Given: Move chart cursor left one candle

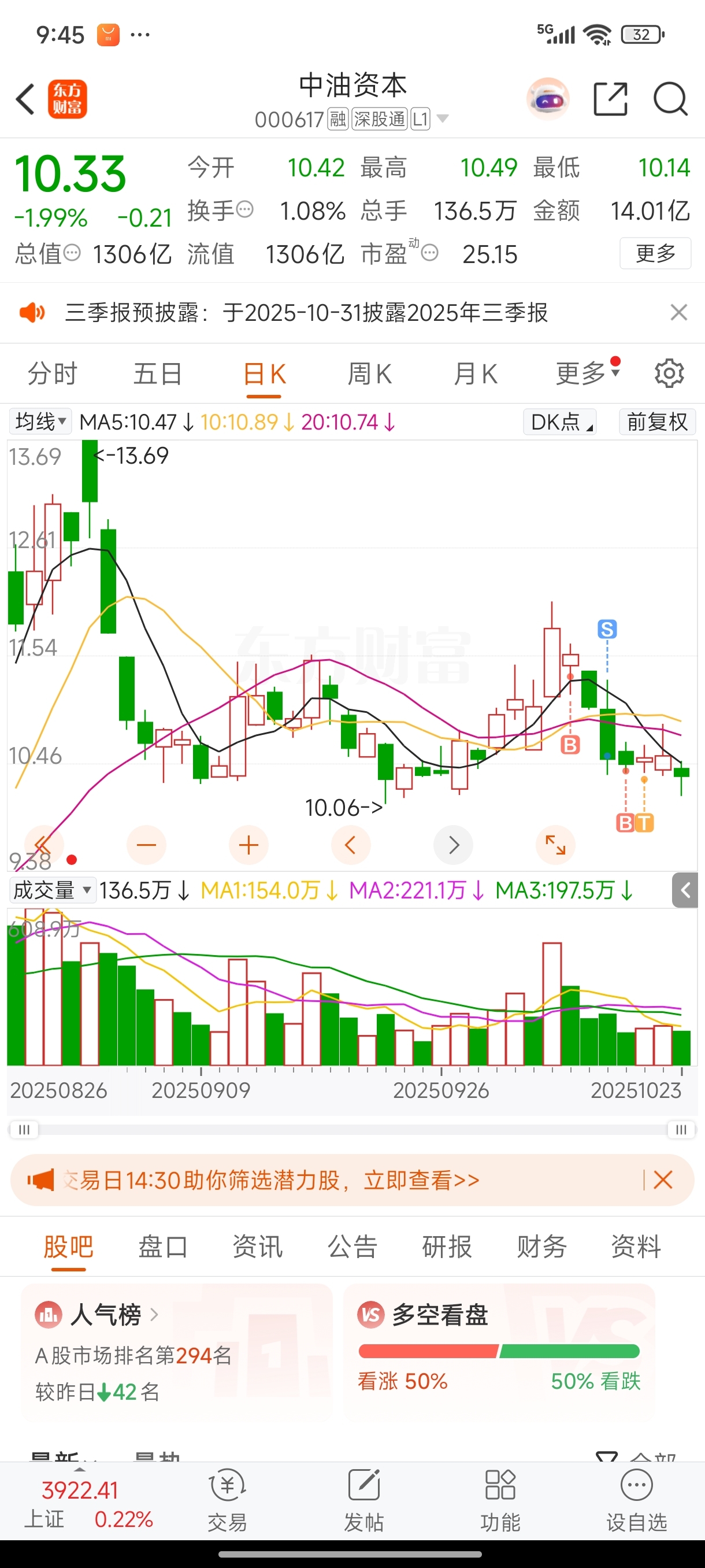Looking at the screenshot, I should [350, 845].
